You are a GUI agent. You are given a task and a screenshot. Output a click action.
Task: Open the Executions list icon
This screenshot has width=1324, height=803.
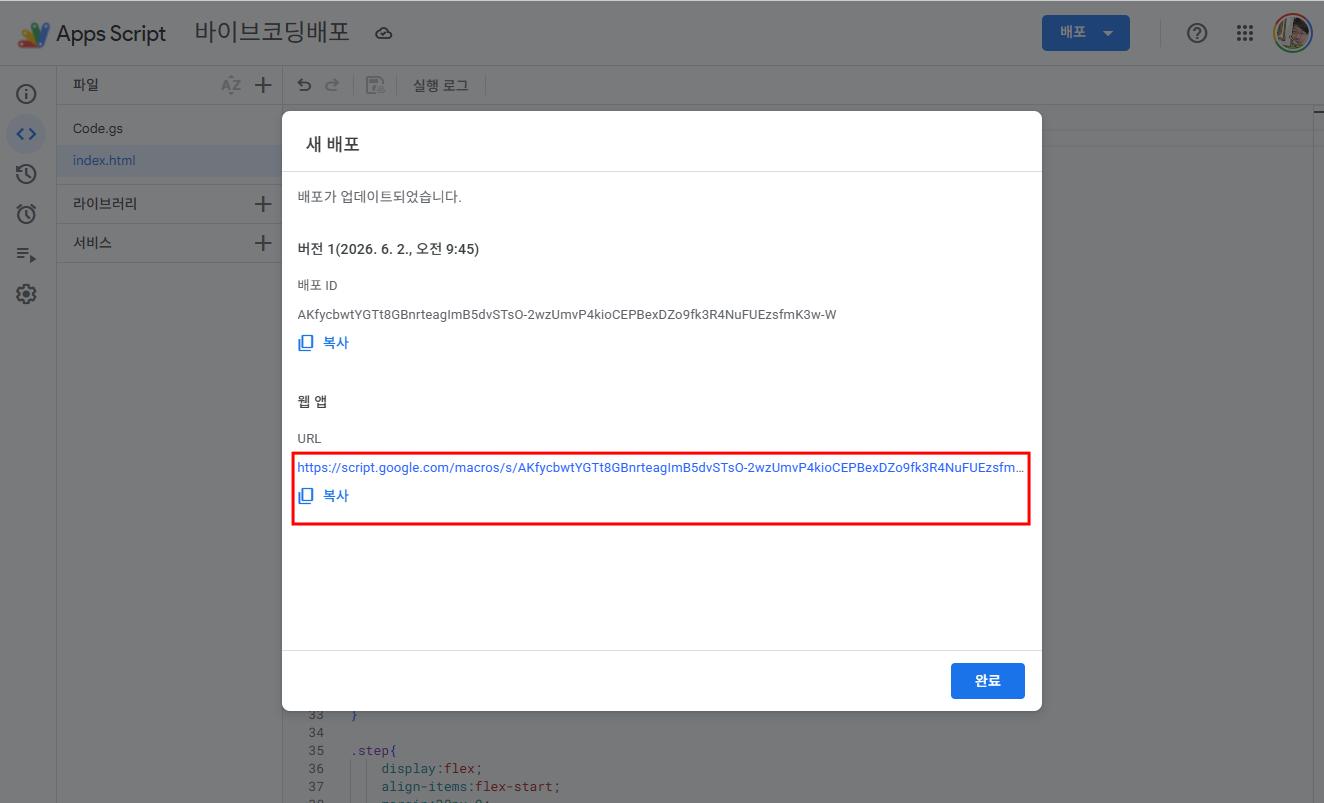click(26, 254)
